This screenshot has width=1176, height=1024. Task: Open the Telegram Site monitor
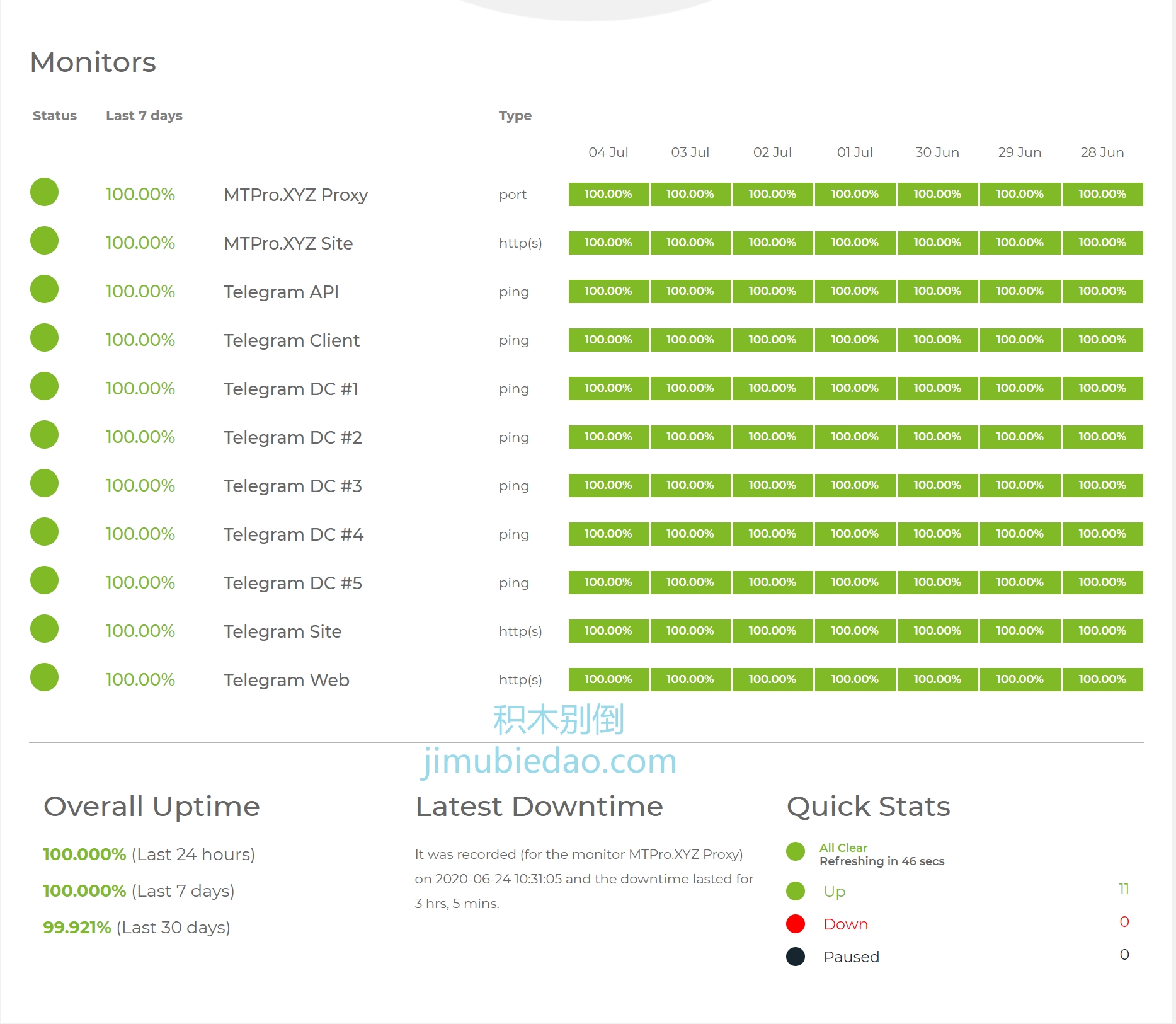pyautogui.click(x=283, y=631)
